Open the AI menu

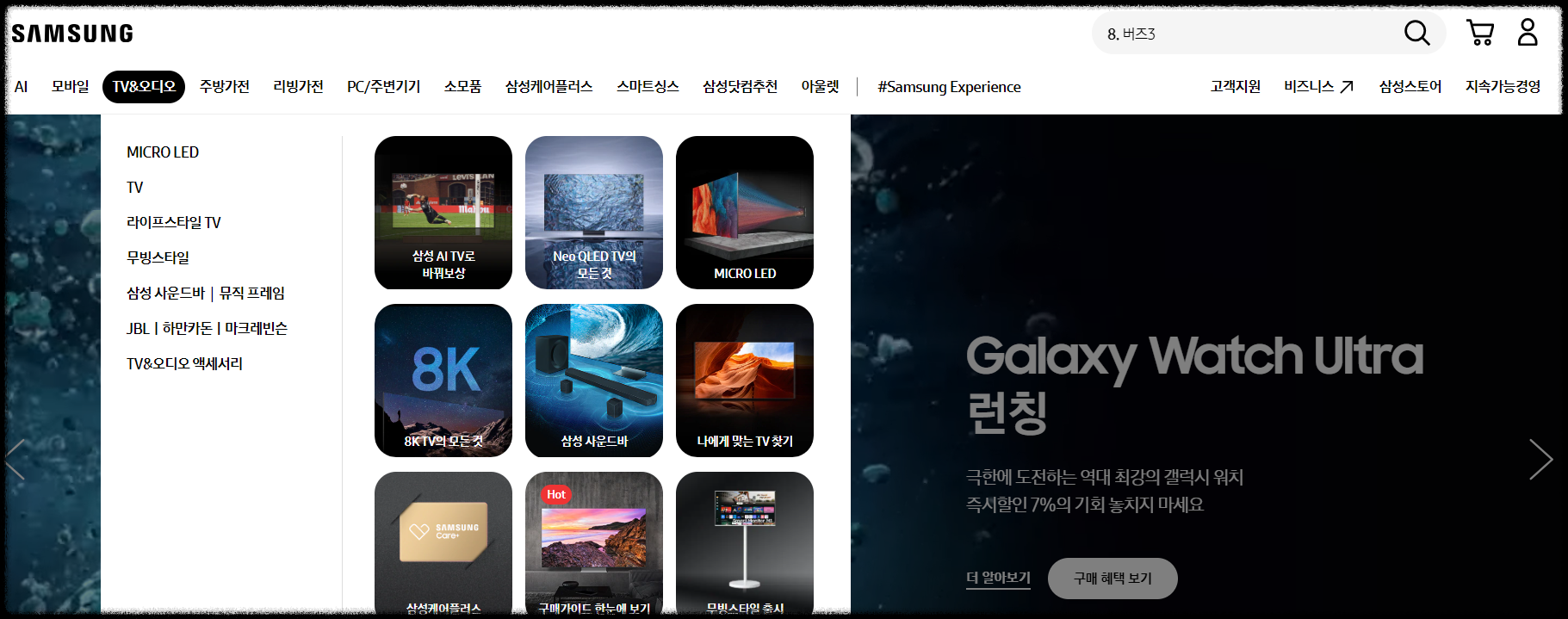point(22,87)
